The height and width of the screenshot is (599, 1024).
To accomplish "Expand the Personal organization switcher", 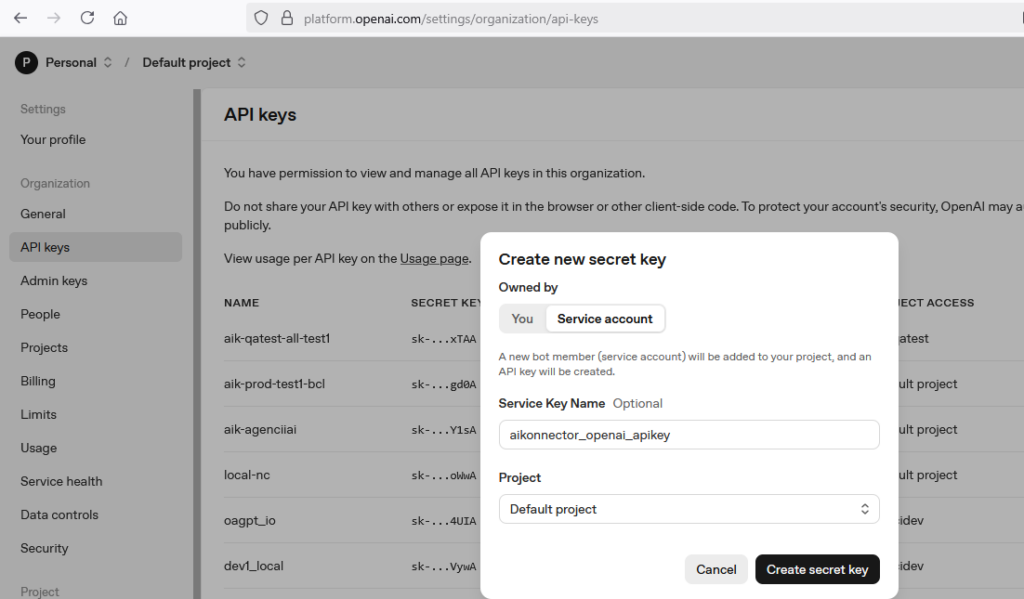I will (107, 62).
